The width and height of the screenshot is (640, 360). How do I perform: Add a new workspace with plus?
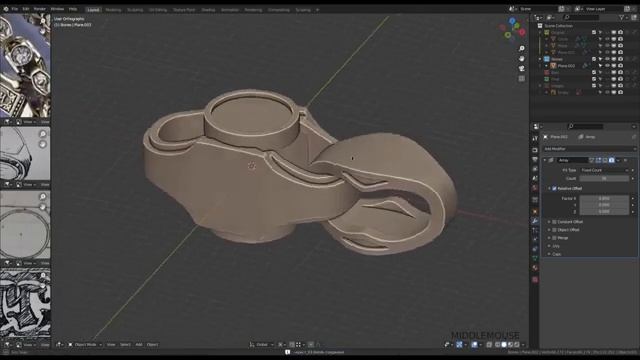point(317,10)
